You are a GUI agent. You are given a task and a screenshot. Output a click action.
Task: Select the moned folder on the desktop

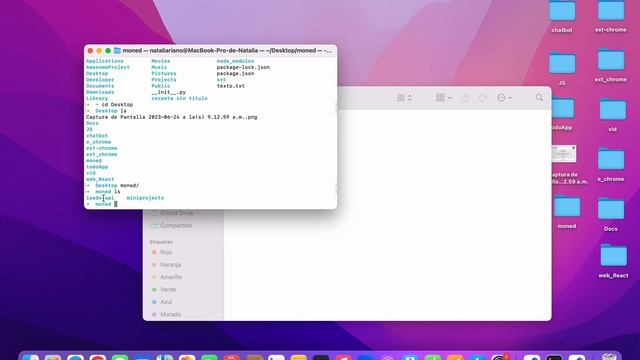tap(567, 207)
